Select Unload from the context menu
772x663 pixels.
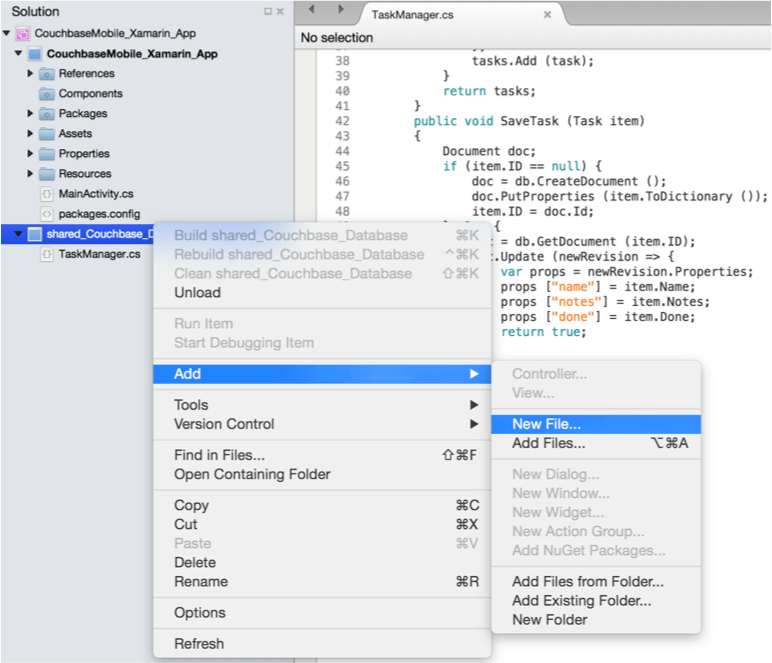(322, 292)
